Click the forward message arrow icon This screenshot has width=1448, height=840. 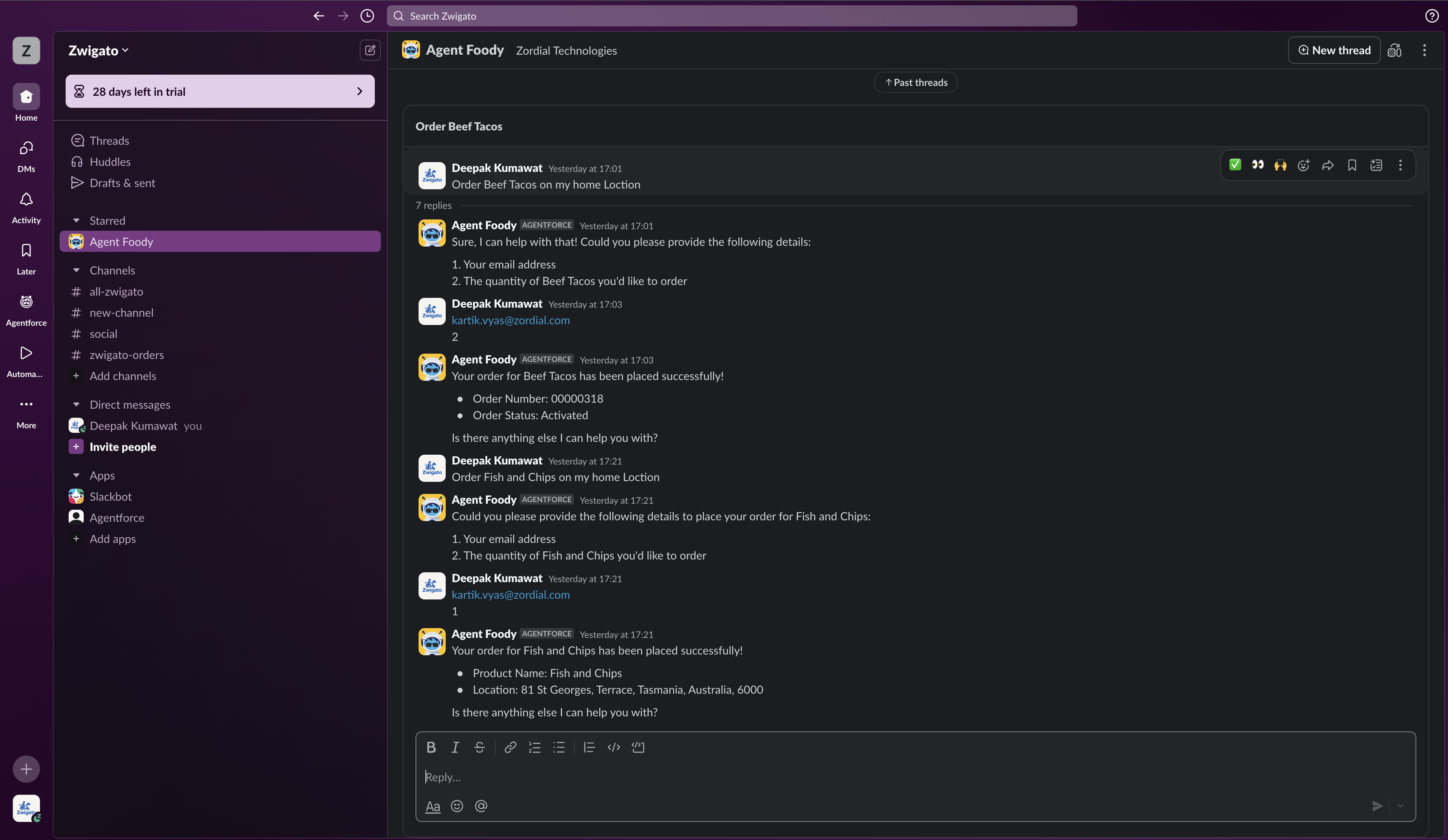[1327, 166]
